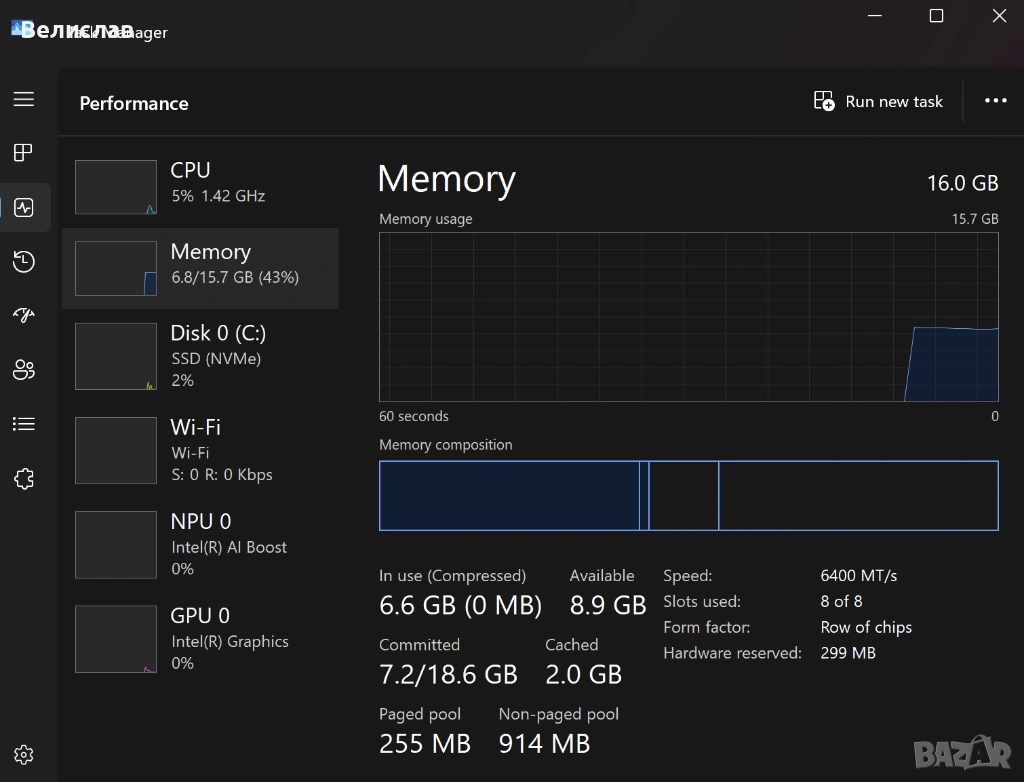
Task: Select the GPU 0 Intel Graphics item
Action: [200, 638]
